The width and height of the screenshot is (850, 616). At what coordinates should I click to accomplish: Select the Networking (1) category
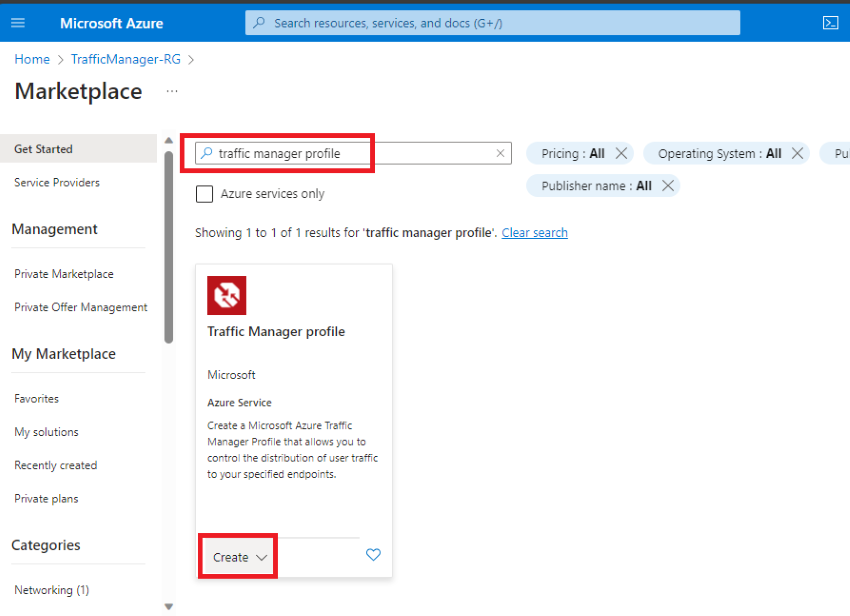click(x=51, y=590)
